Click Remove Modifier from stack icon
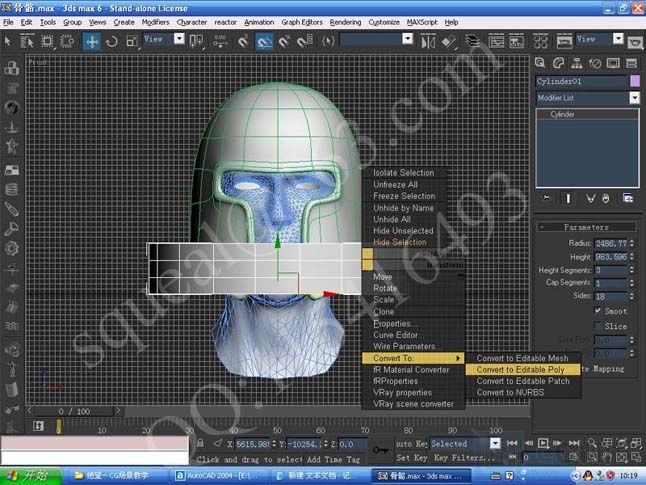Viewport: 646px width, 485px height. pyautogui.click(x=605, y=199)
